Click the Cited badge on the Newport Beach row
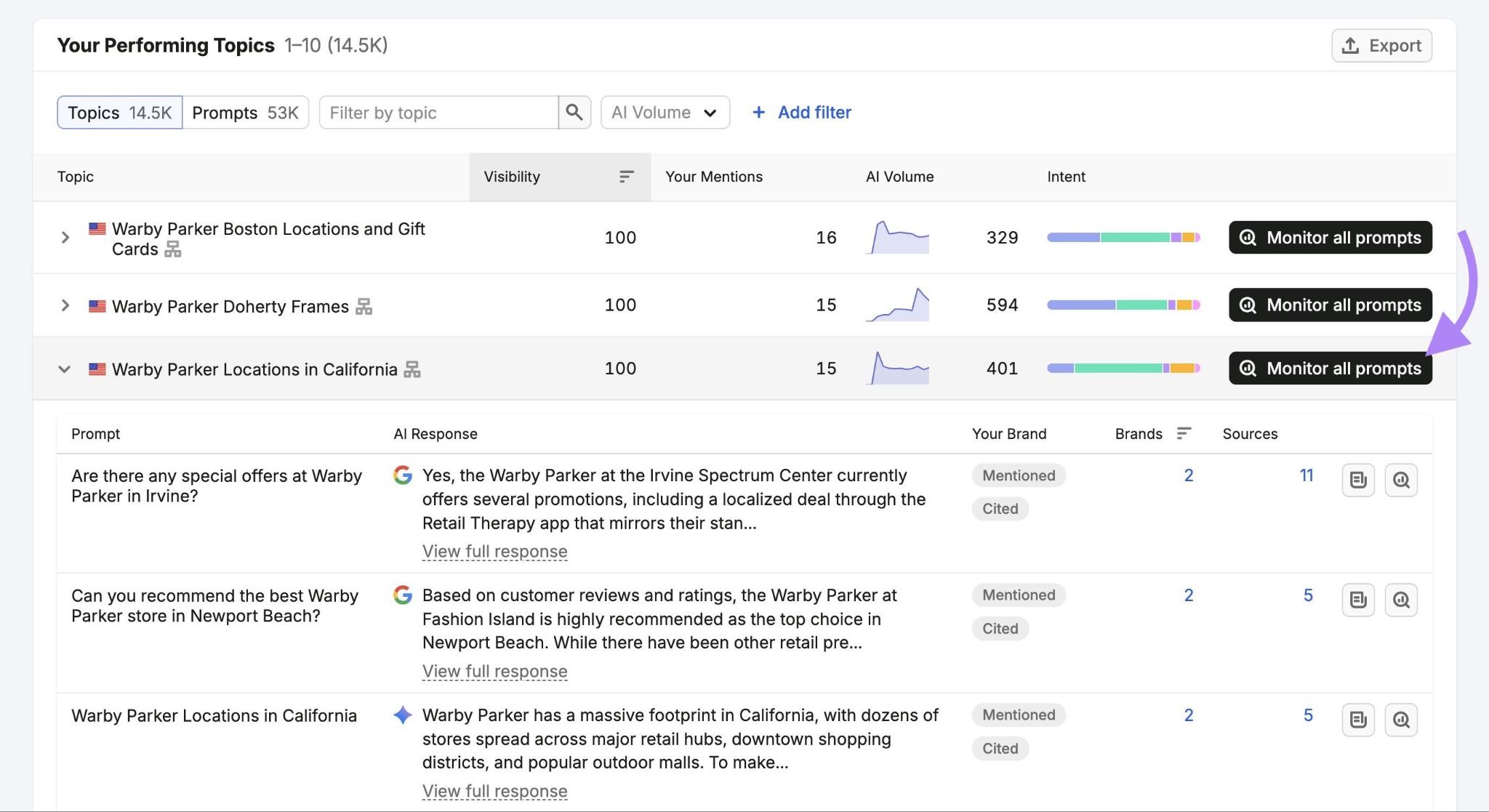The image size is (1489, 812). coord(1000,629)
